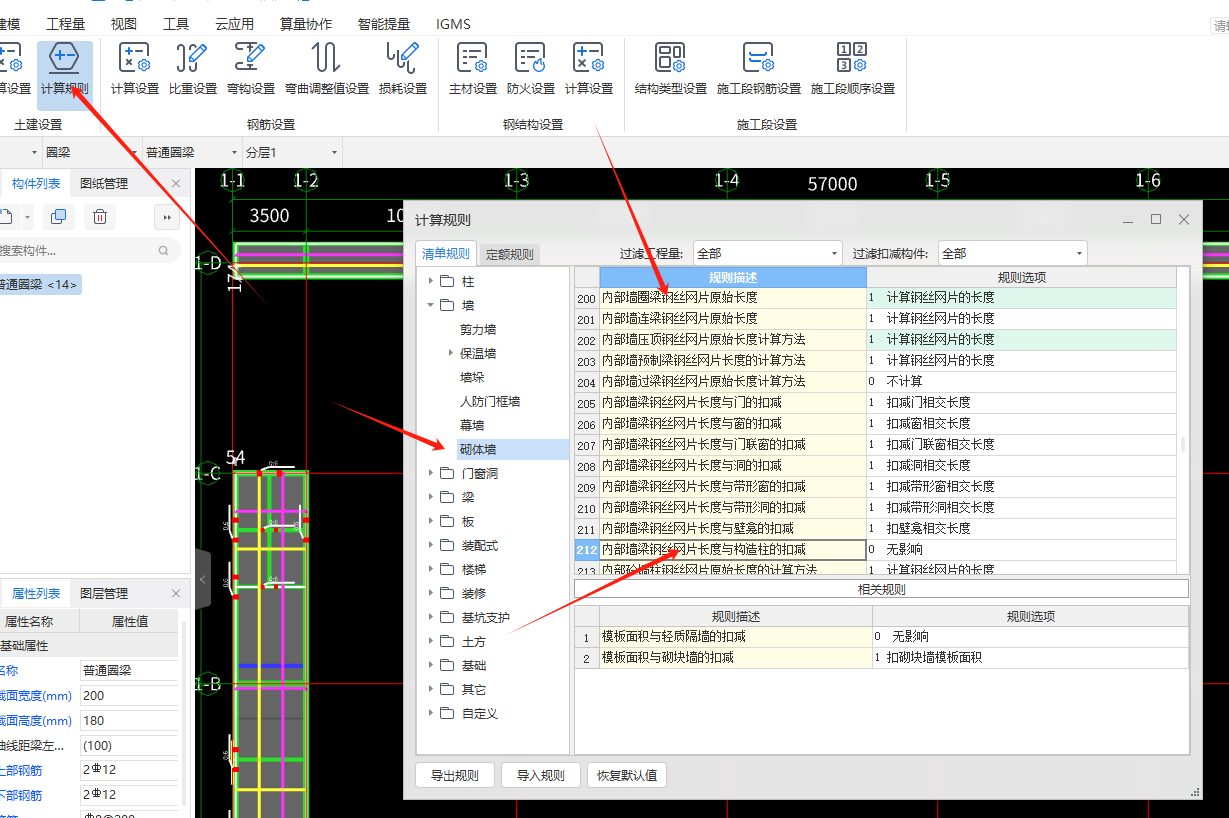Viewport: 1229px width, 818px height.
Task: Click the search magnifier in component search
Action: click(164, 250)
